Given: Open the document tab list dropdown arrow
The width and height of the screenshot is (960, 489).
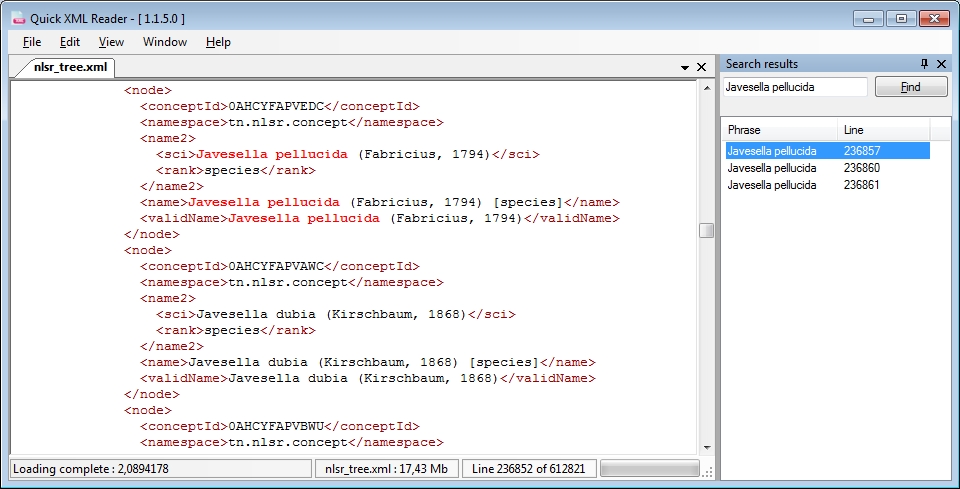Looking at the screenshot, I should point(685,67).
